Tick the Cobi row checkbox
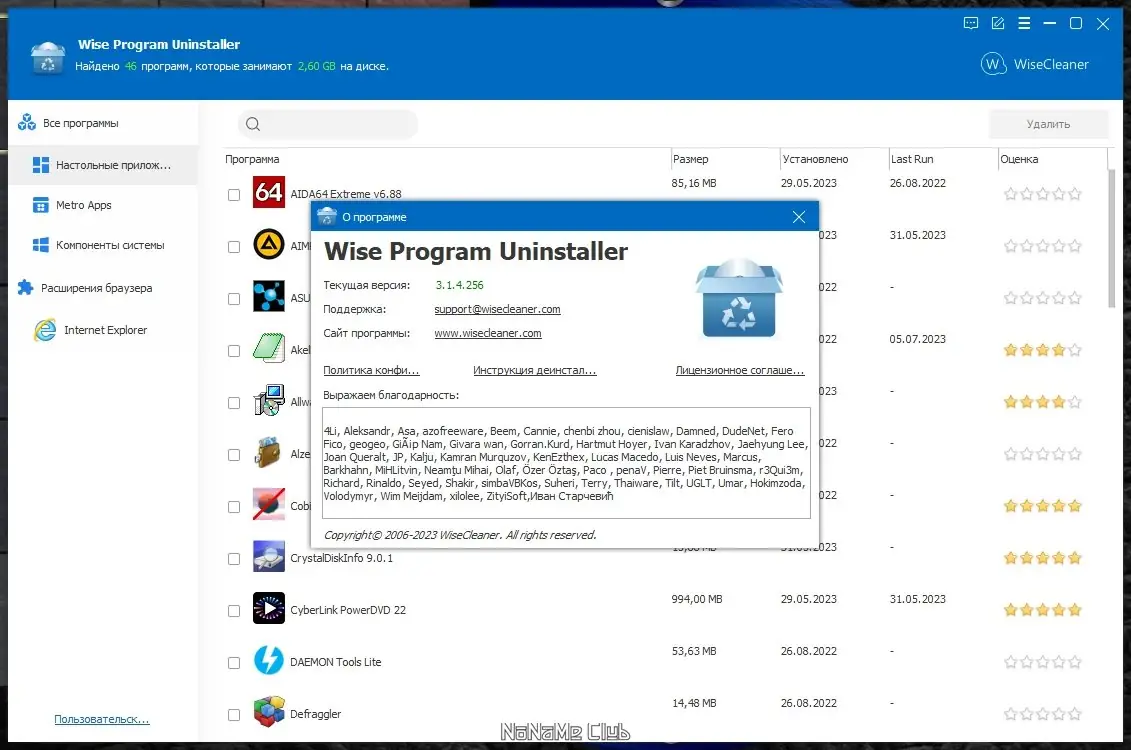This screenshot has height=750, width=1131. coord(234,507)
